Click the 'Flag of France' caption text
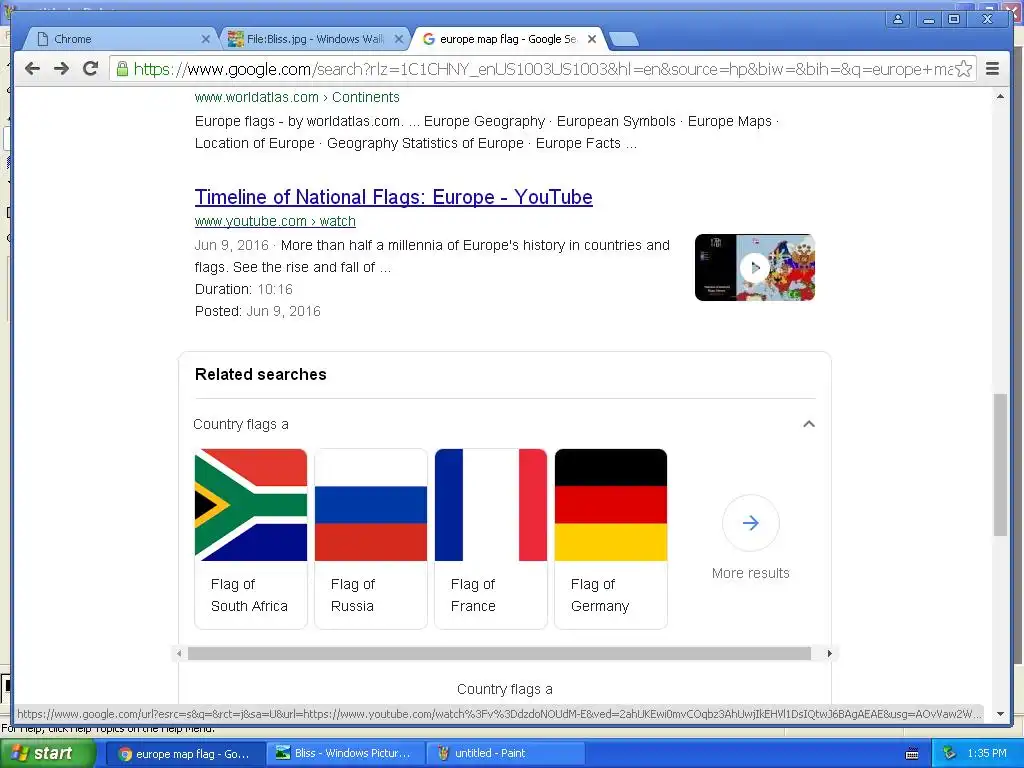 (473, 595)
